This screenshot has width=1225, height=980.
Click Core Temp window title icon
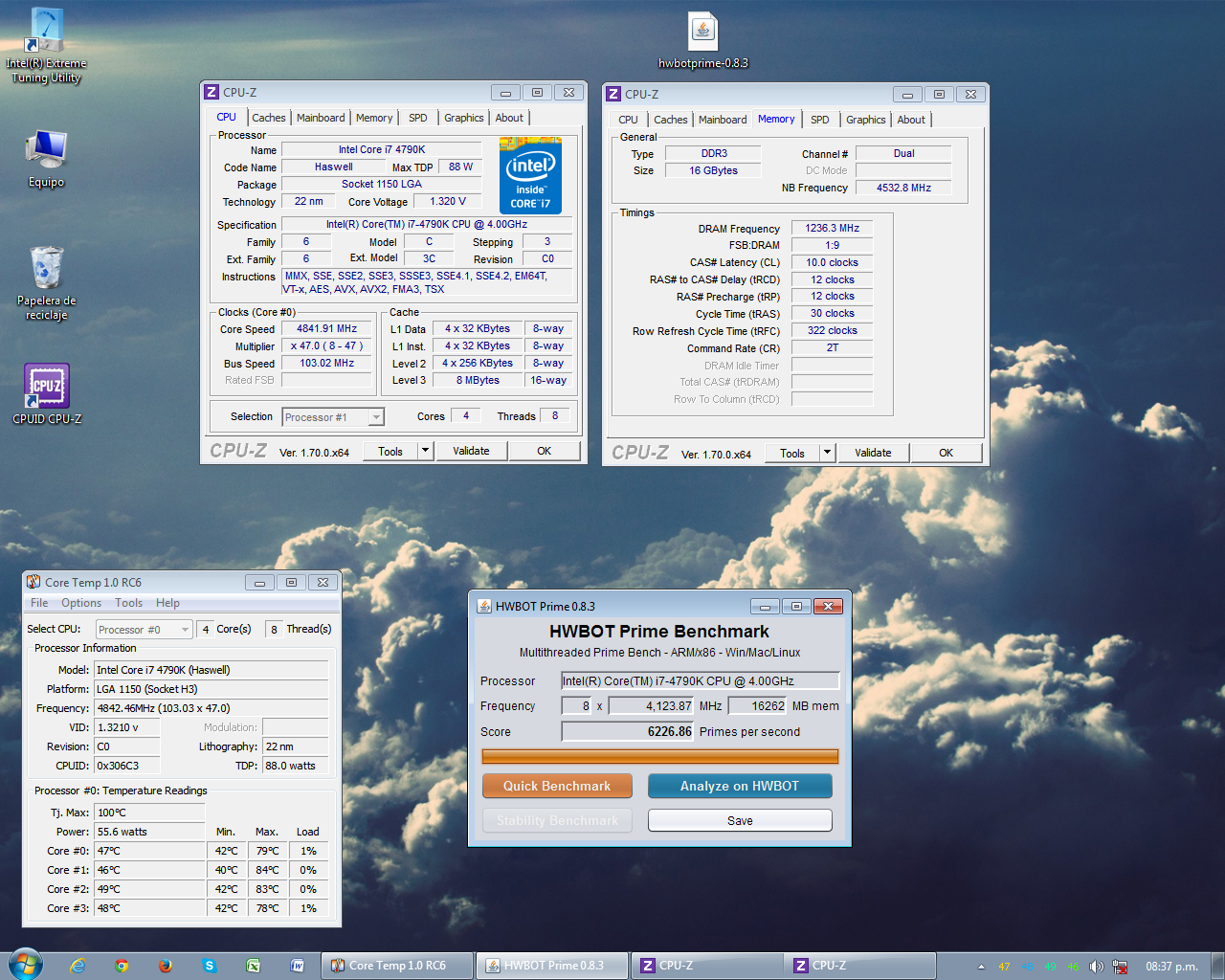(x=33, y=582)
